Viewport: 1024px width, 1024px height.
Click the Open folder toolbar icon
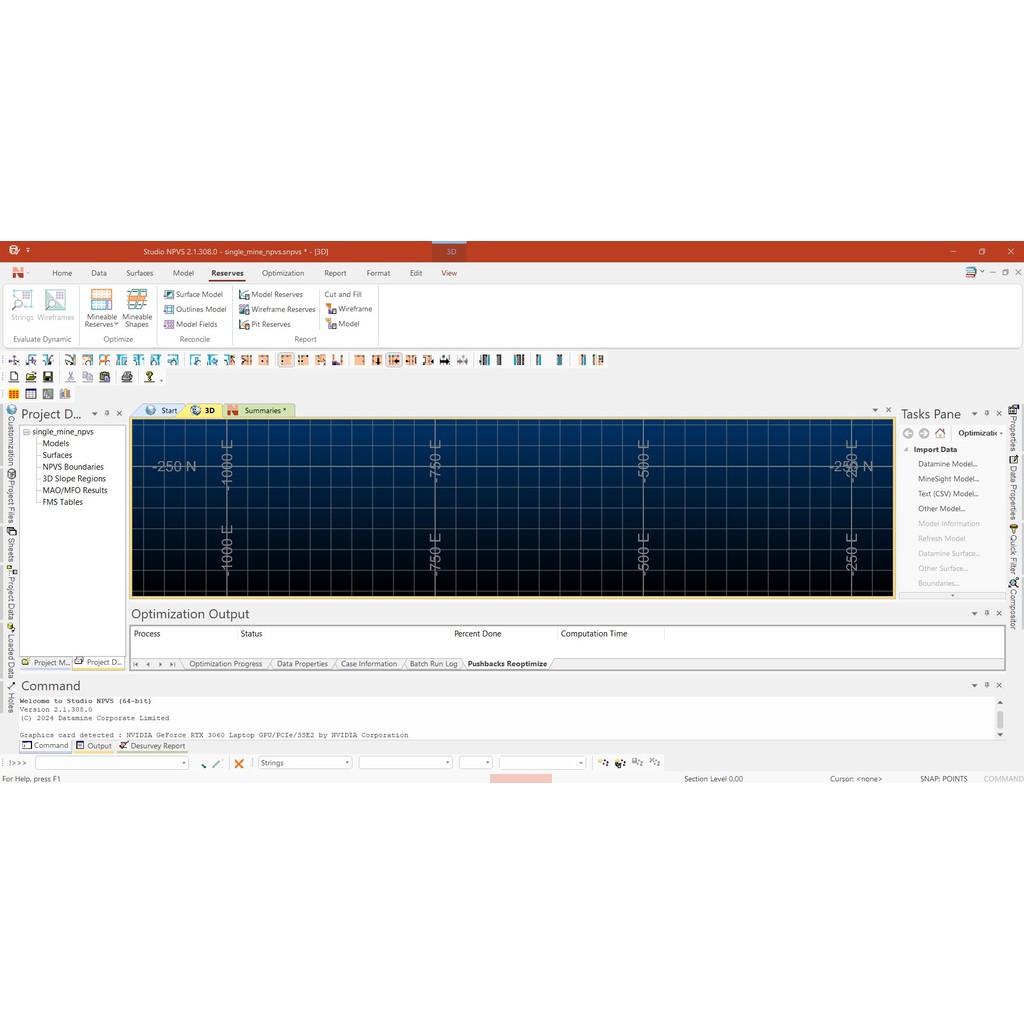click(x=31, y=377)
